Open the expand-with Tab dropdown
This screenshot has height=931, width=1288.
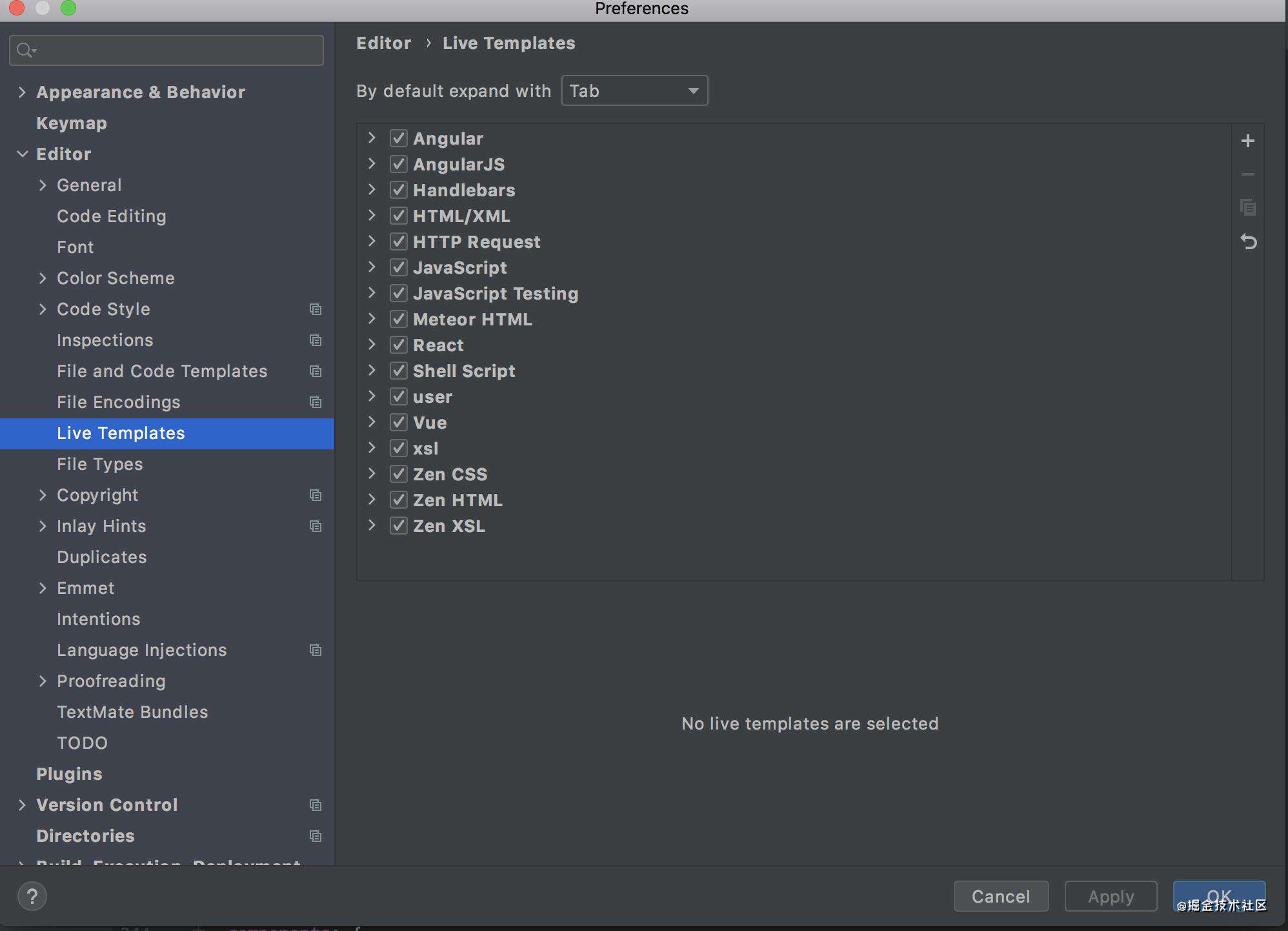pyautogui.click(x=634, y=90)
